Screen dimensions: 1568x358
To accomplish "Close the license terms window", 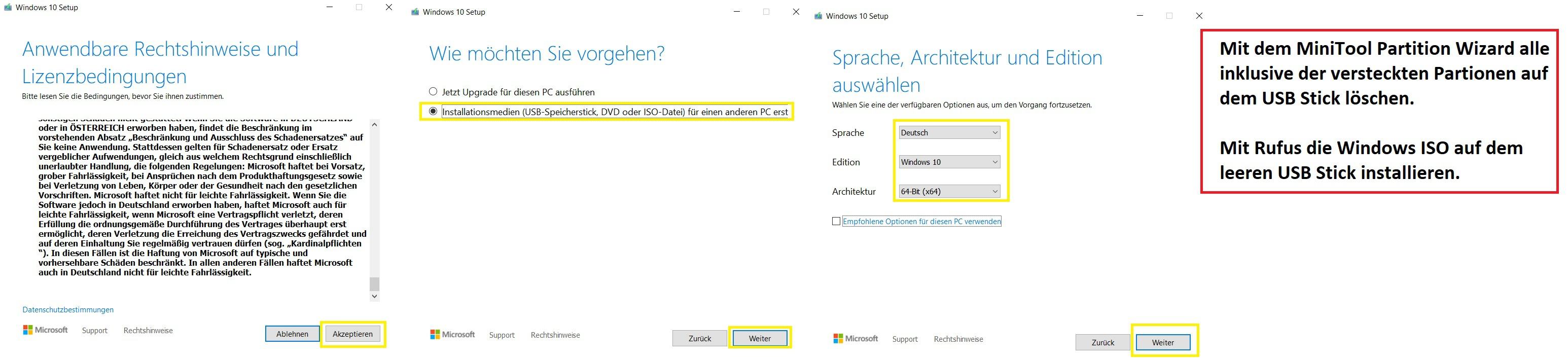I will (x=389, y=7).
